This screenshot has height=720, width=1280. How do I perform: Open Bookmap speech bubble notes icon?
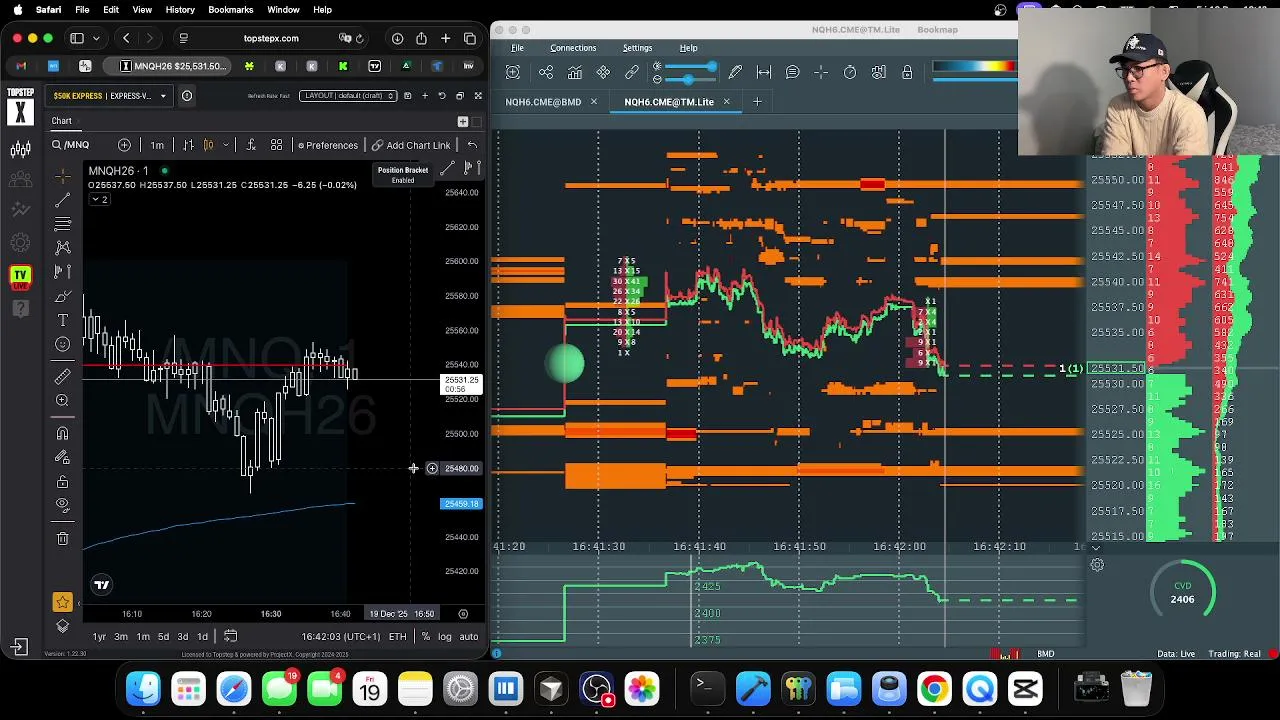coord(792,72)
